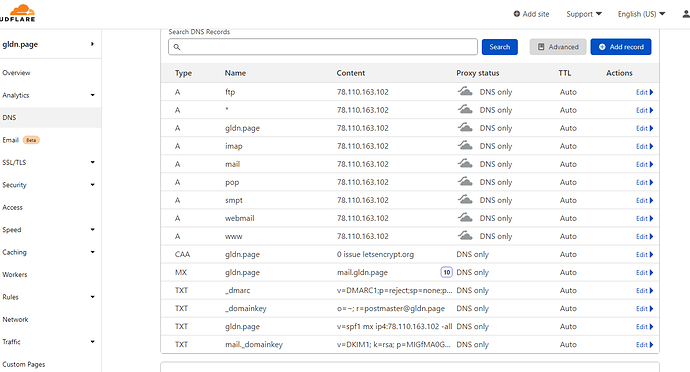
Task: Toggle proxy cloud icon for * record
Action: [x=465, y=110]
